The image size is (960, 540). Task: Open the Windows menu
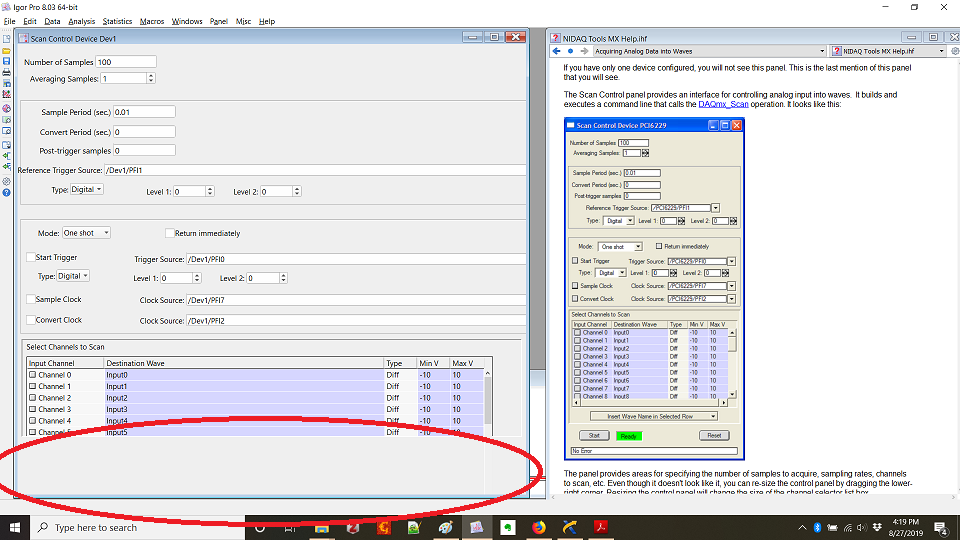pyautogui.click(x=187, y=21)
